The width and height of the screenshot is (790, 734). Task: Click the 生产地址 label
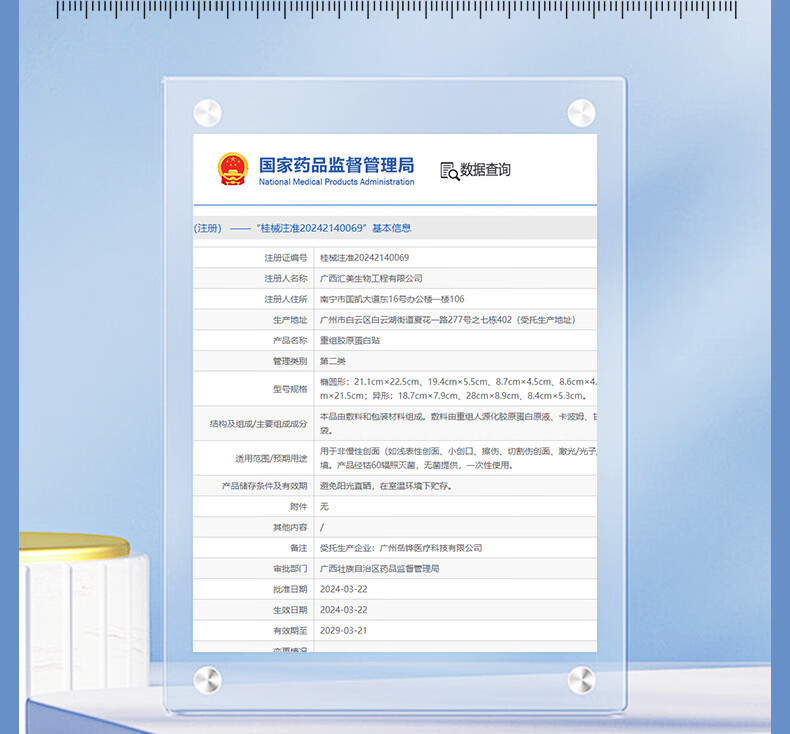point(290,320)
